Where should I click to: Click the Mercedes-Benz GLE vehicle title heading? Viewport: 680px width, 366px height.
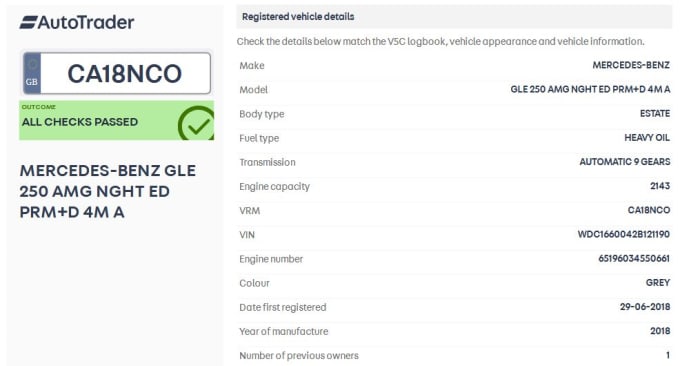tap(108, 191)
